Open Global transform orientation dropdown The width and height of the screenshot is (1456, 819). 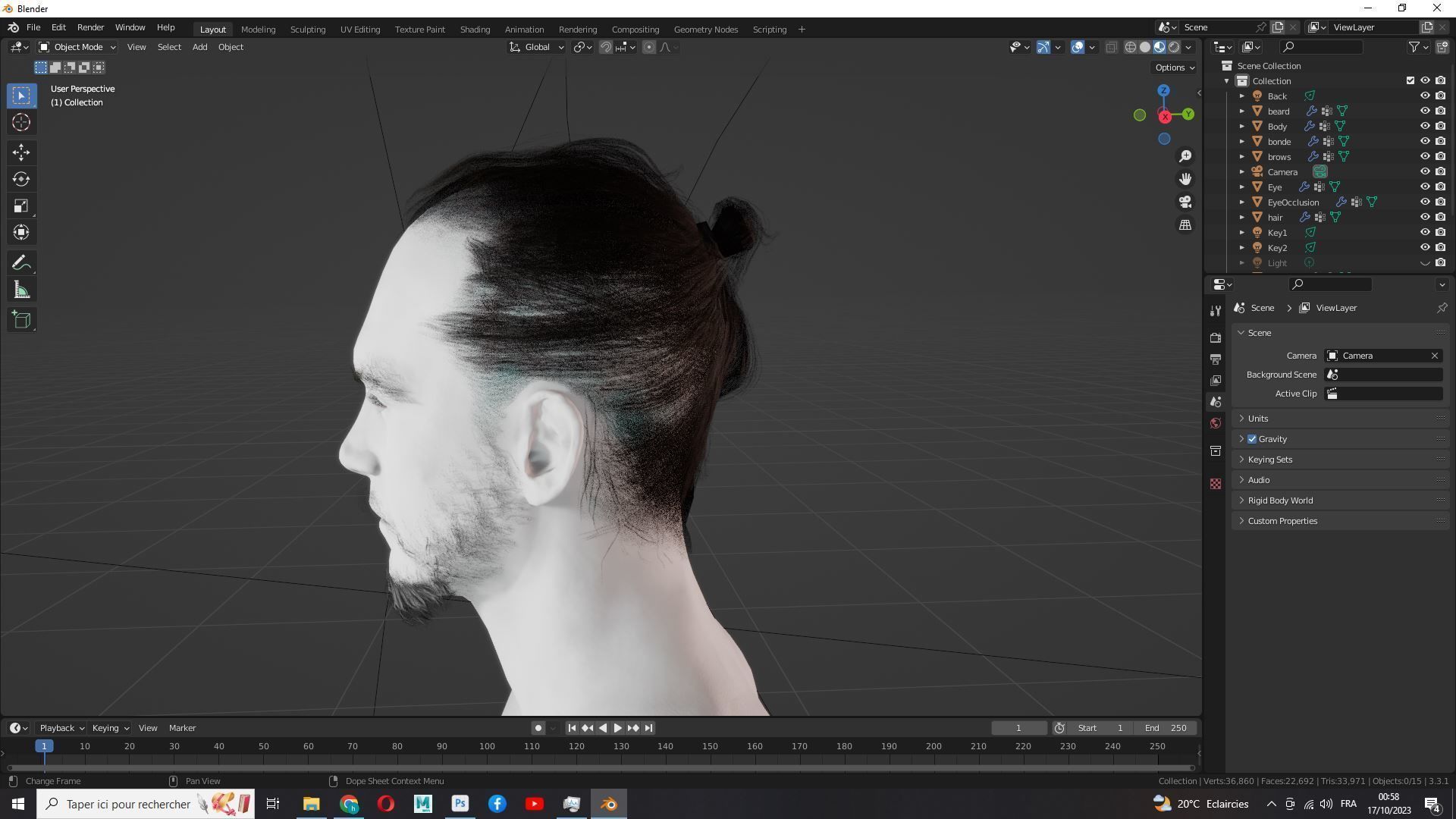pyautogui.click(x=536, y=47)
